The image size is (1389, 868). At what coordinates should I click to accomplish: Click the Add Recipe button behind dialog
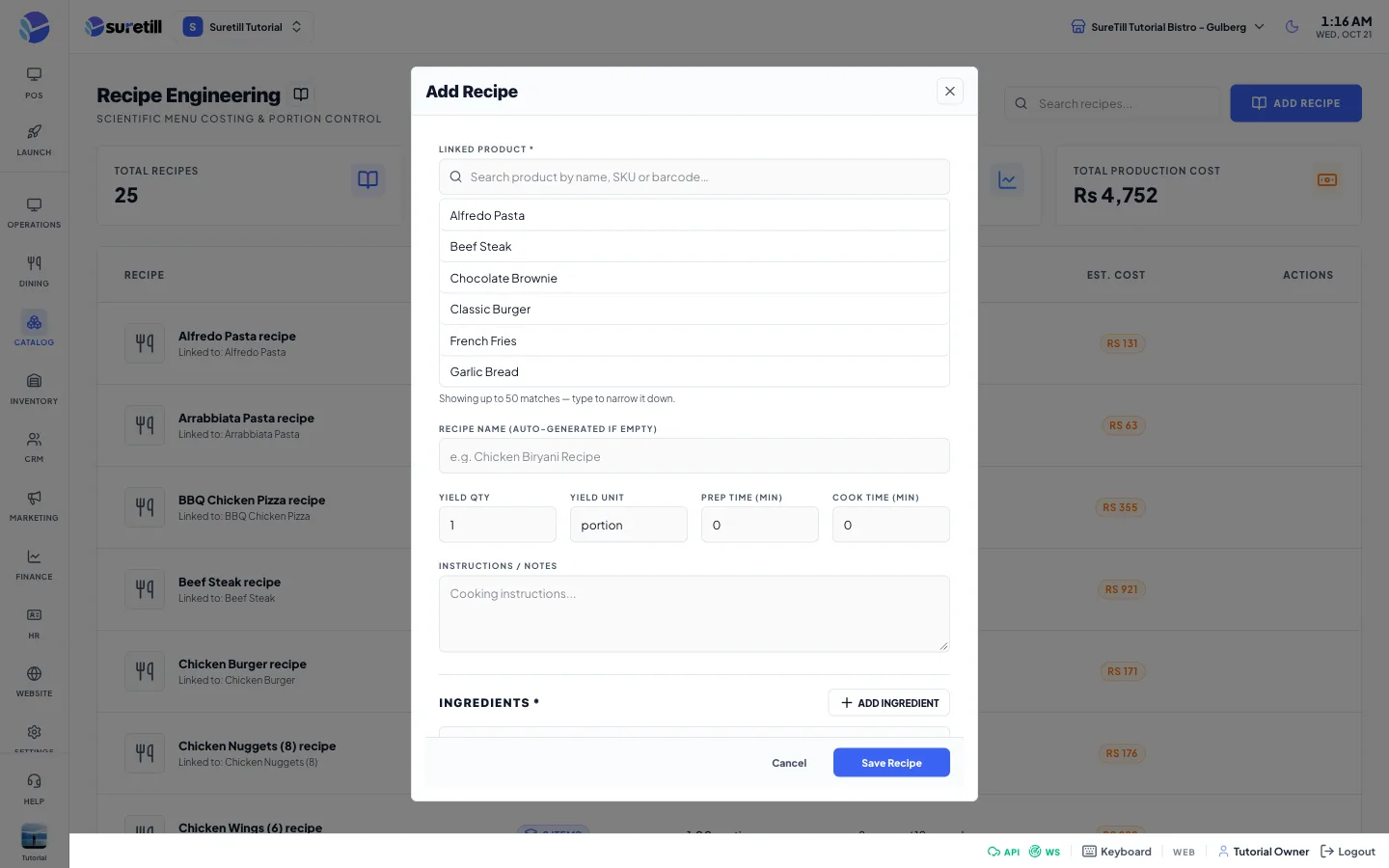(1295, 103)
